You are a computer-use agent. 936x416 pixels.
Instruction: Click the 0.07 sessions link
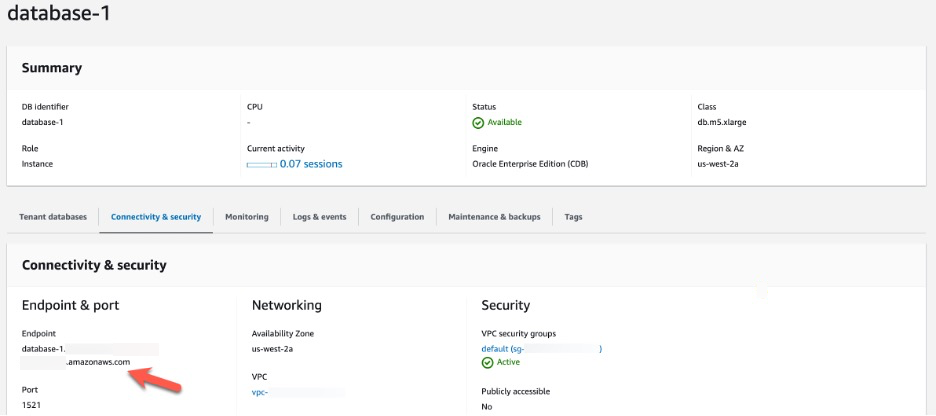[311, 164]
